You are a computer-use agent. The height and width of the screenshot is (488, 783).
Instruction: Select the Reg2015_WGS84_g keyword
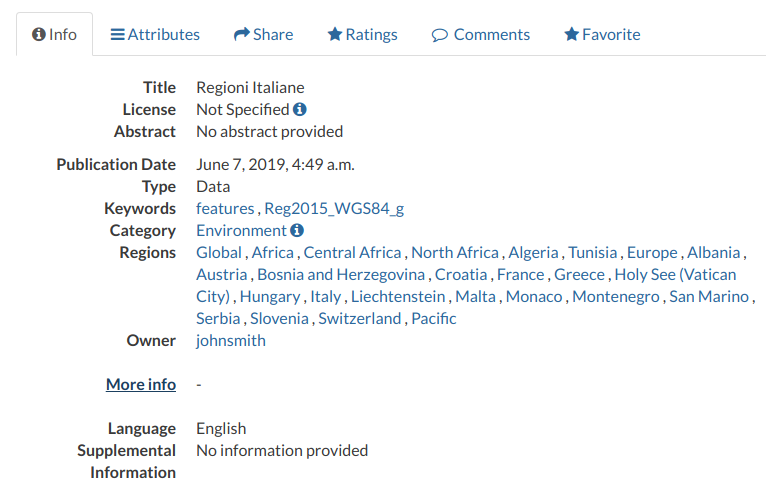(334, 208)
